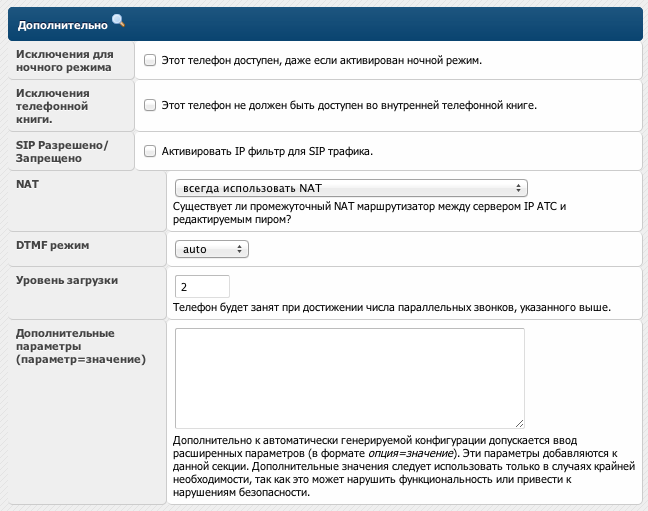Click inside the additional parameters text area
The image size is (648, 511).
tap(349, 378)
